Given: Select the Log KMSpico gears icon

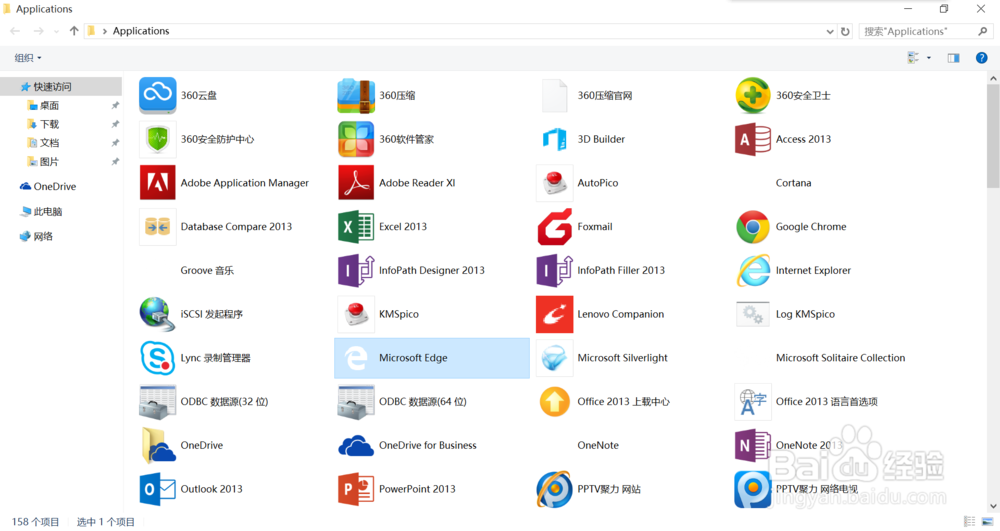Looking at the screenshot, I should (x=753, y=314).
